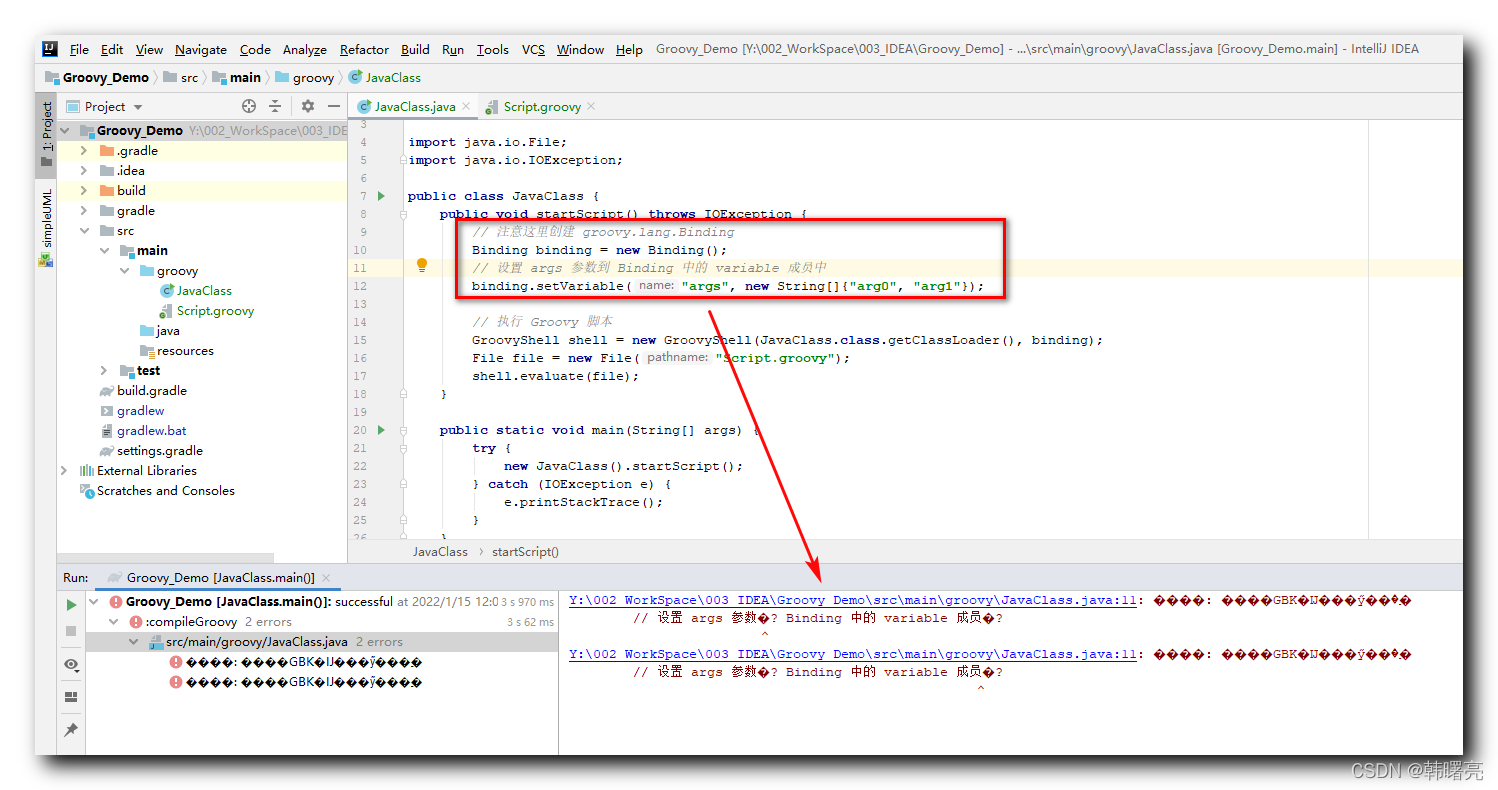1498x790 pixels.
Task: Expand External Libraries node
Action: coord(64,471)
